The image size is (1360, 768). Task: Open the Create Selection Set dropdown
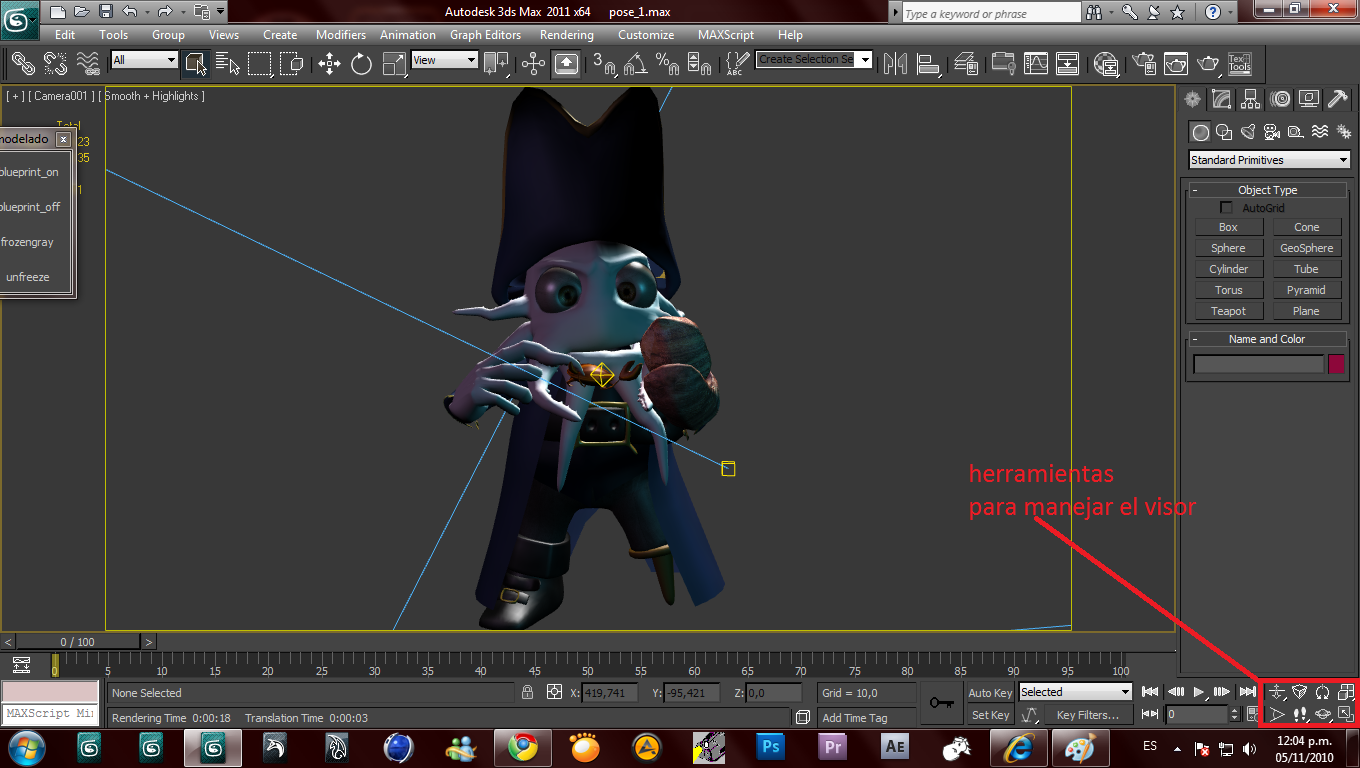pyautogui.click(x=814, y=59)
